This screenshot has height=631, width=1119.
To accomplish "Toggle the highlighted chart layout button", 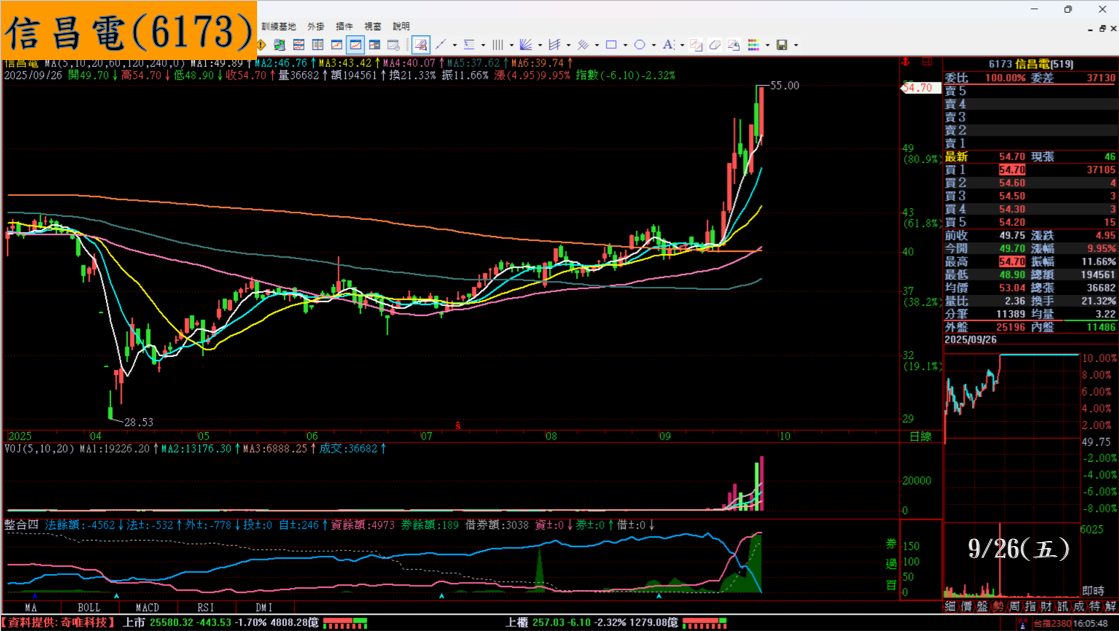I will [355, 45].
